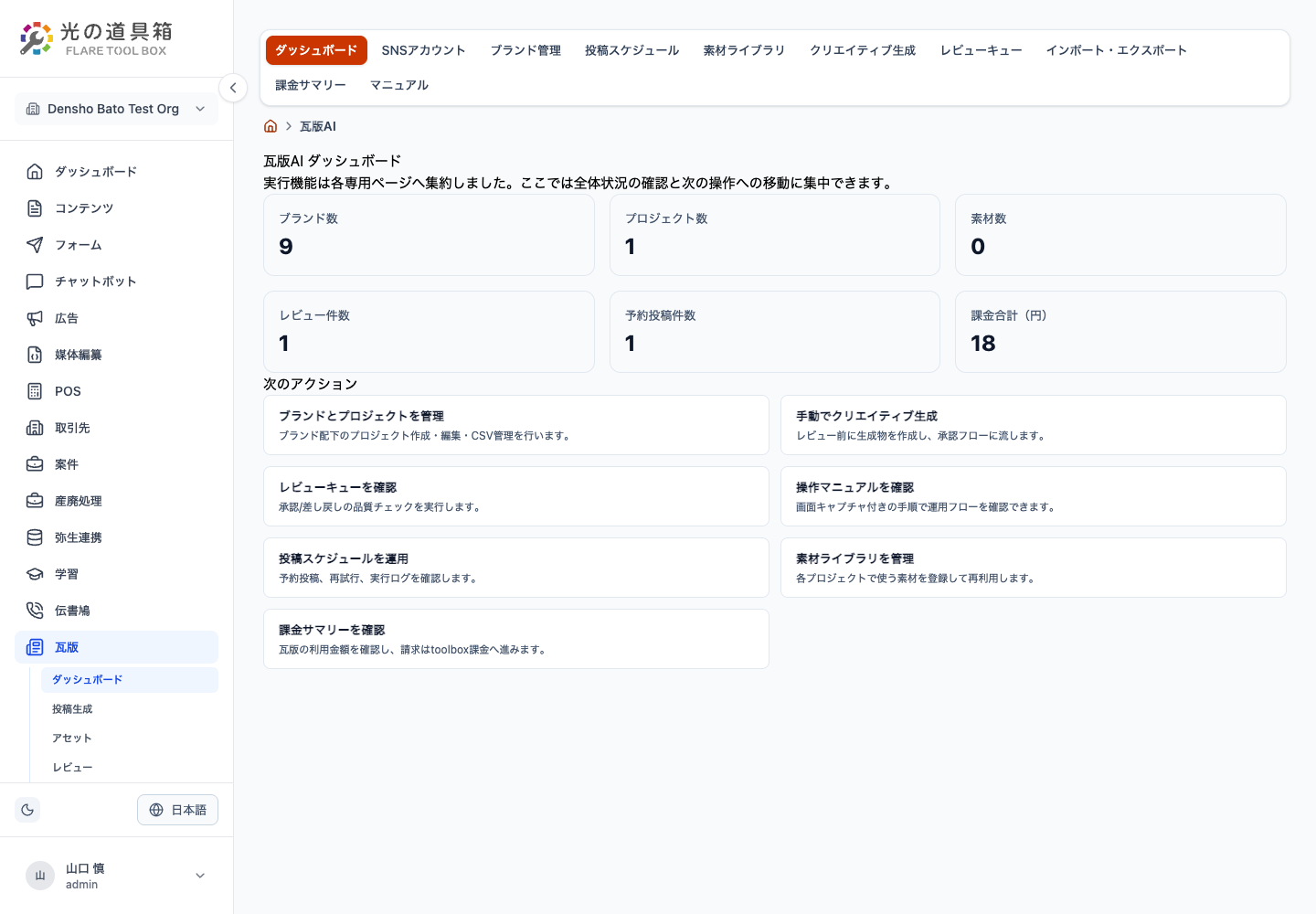Open 取引先 in the sidebar

pos(116,428)
